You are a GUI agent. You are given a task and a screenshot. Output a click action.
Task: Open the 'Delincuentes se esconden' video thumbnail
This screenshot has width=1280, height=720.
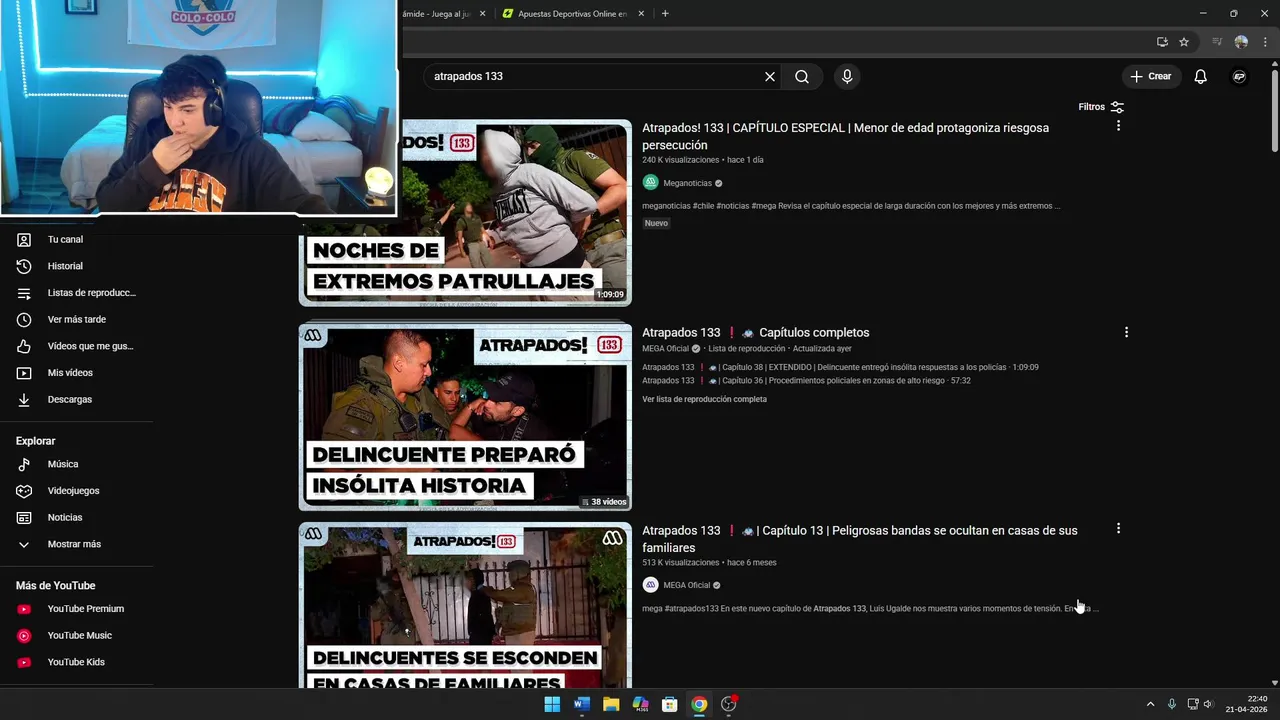(x=465, y=605)
